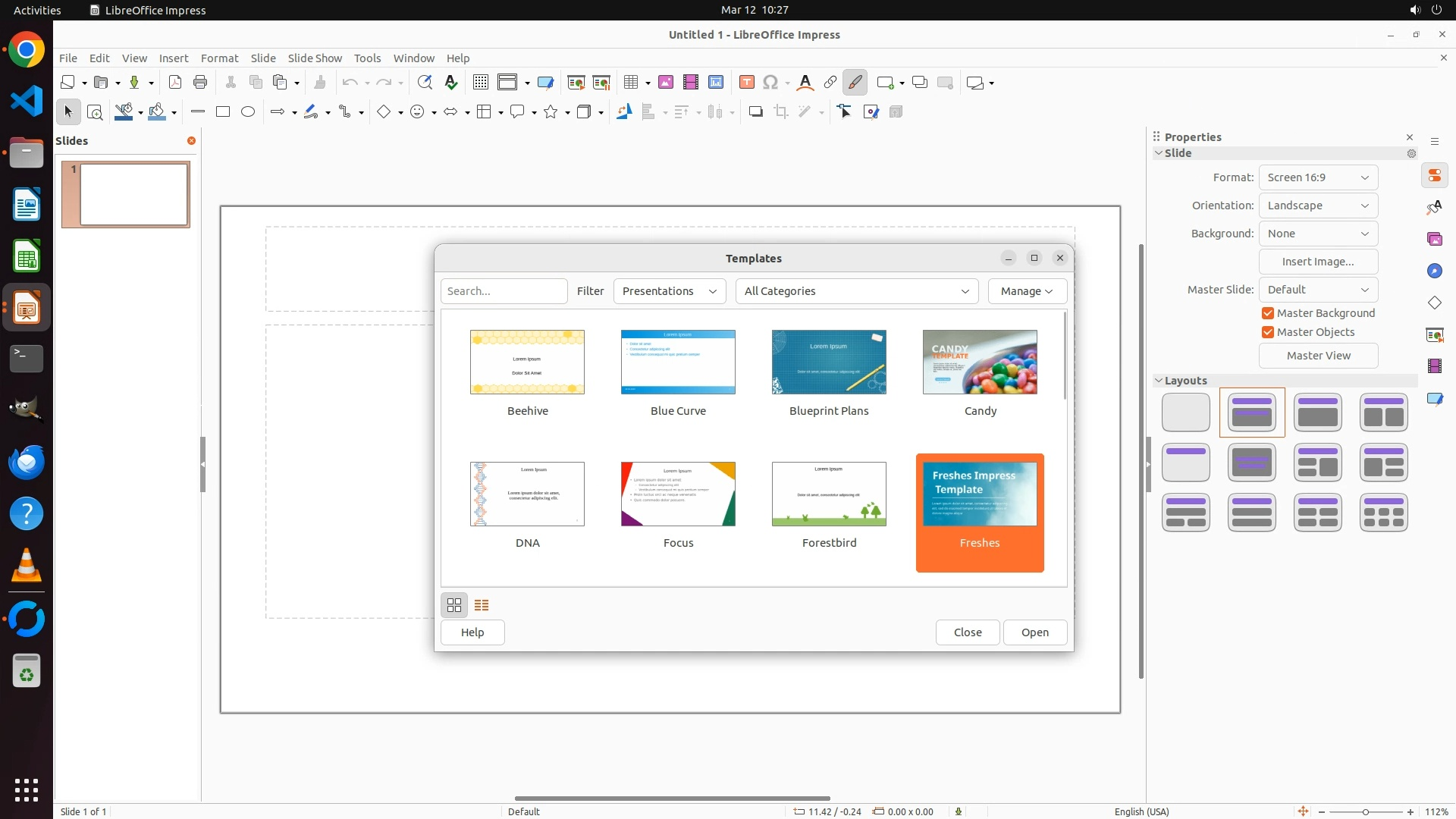Click the Master View button
Screen dimensions: 1456x819
1318,356
